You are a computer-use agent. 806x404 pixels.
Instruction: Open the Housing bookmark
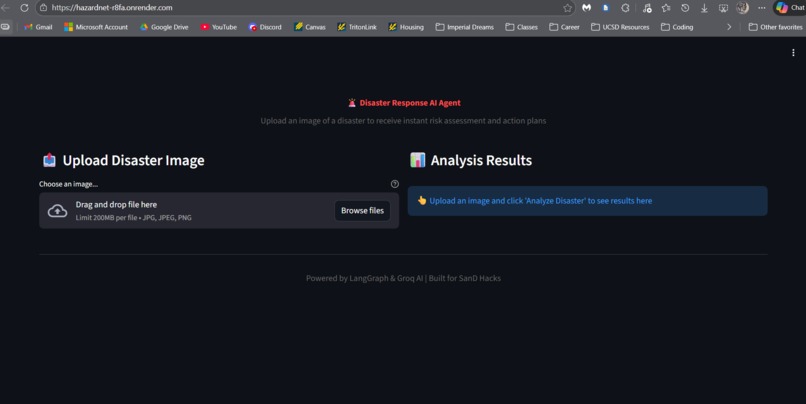tap(406, 27)
